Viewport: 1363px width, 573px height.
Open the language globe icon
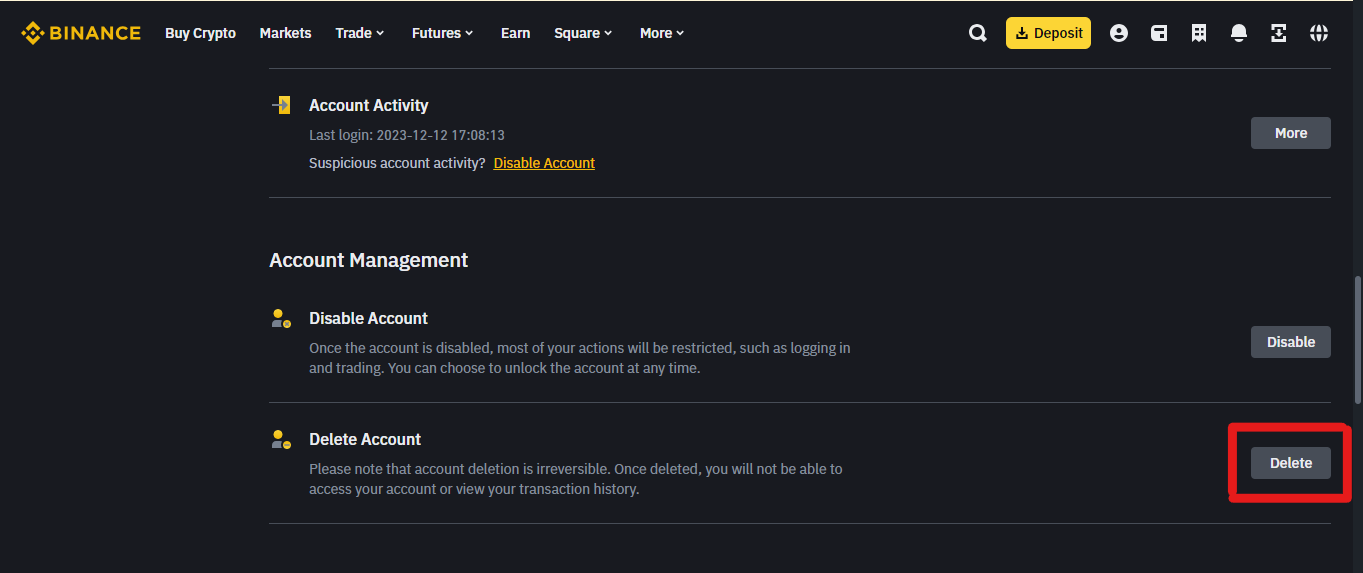pos(1319,33)
